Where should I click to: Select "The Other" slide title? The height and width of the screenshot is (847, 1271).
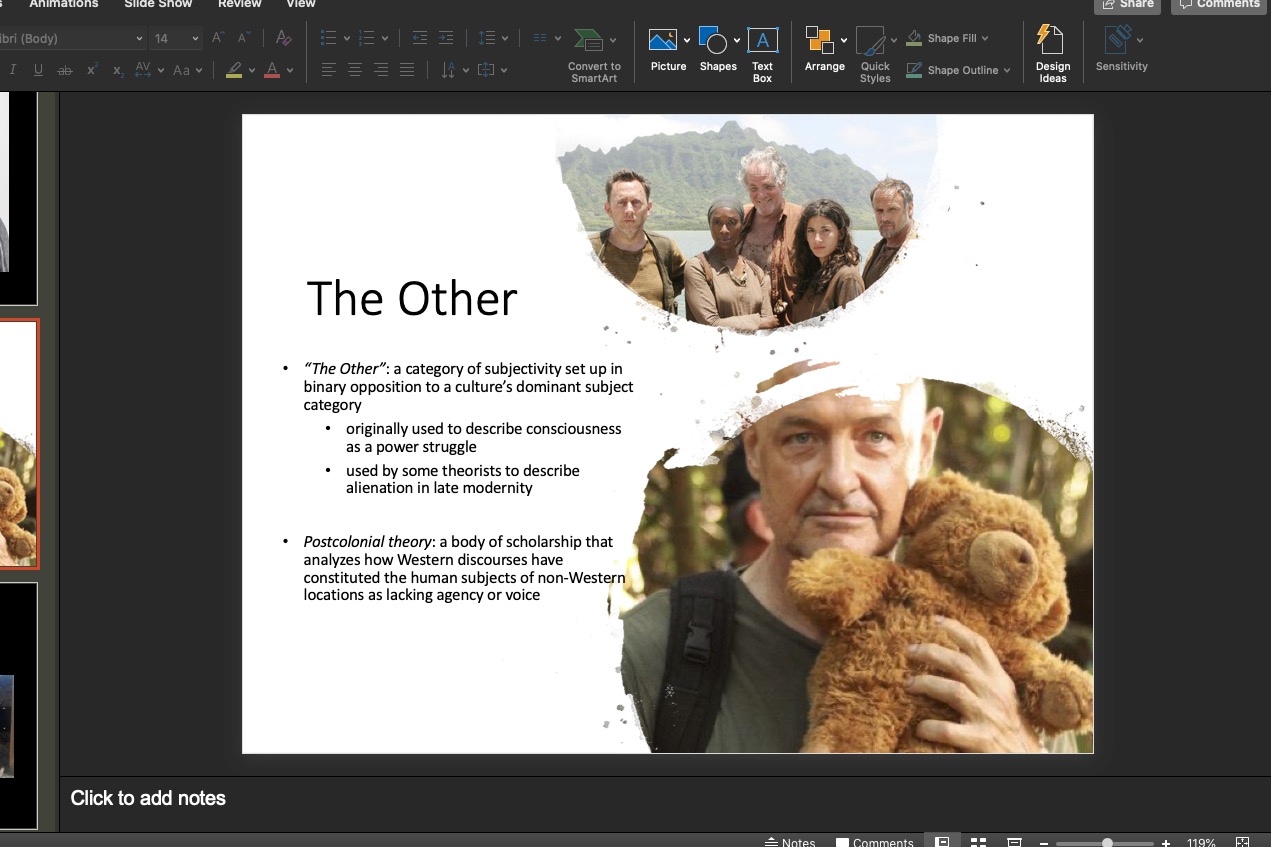(411, 298)
